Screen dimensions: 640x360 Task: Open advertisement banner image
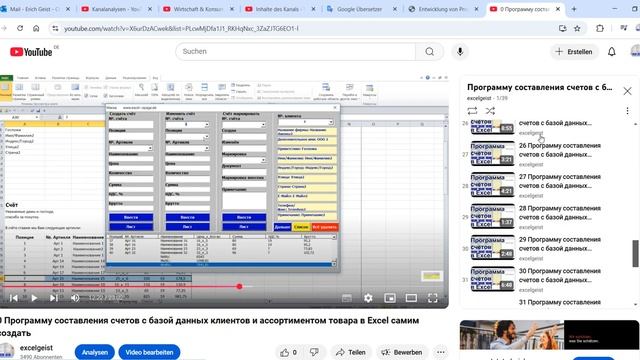coord(549,335)
